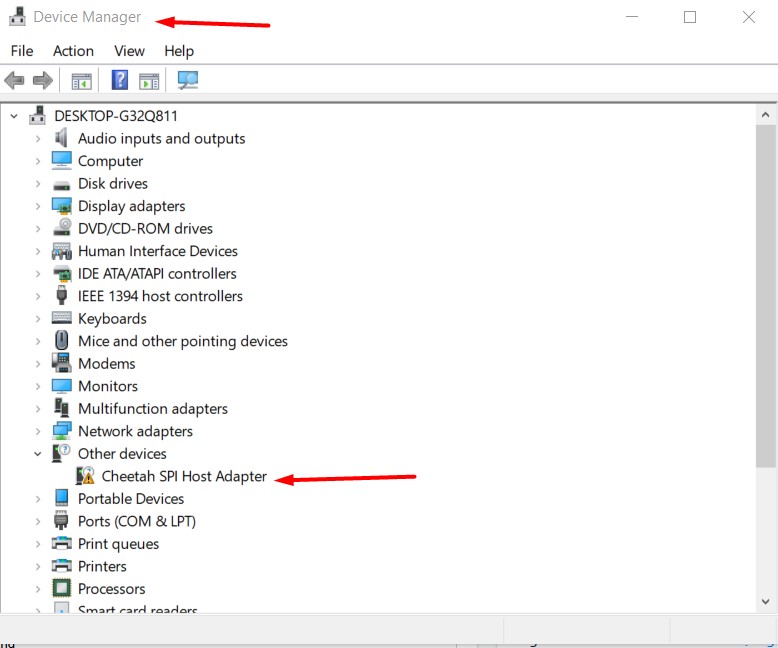The height and width of the screenshot is (648, 778).
Task: Click the Display adapters icon
Action: coord(62,206)
